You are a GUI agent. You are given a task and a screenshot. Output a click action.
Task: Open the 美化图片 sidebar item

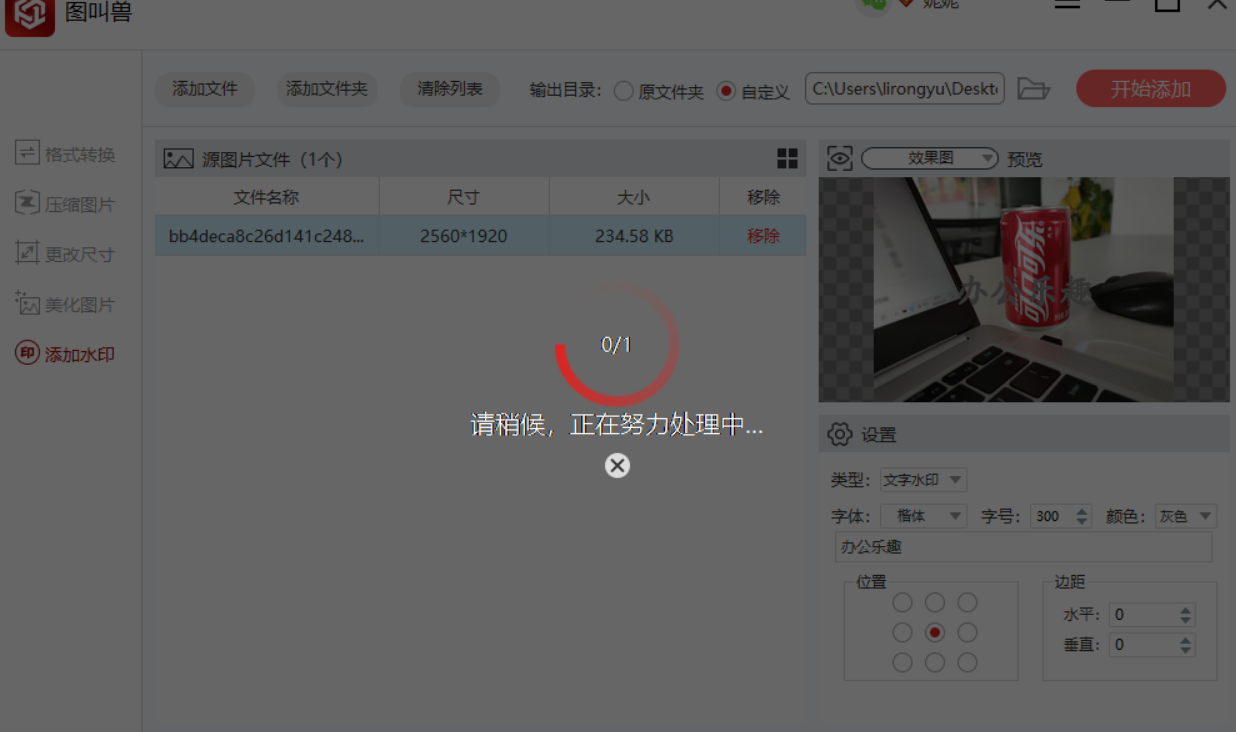coord(66,304)
